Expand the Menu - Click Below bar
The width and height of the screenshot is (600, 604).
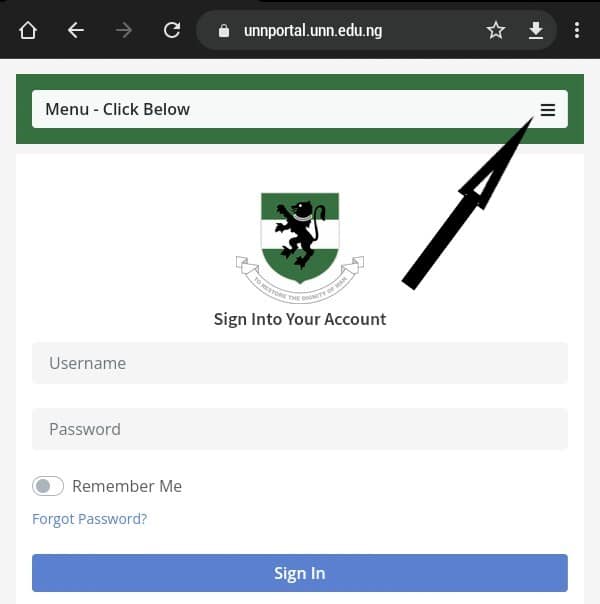click(300, 109)
